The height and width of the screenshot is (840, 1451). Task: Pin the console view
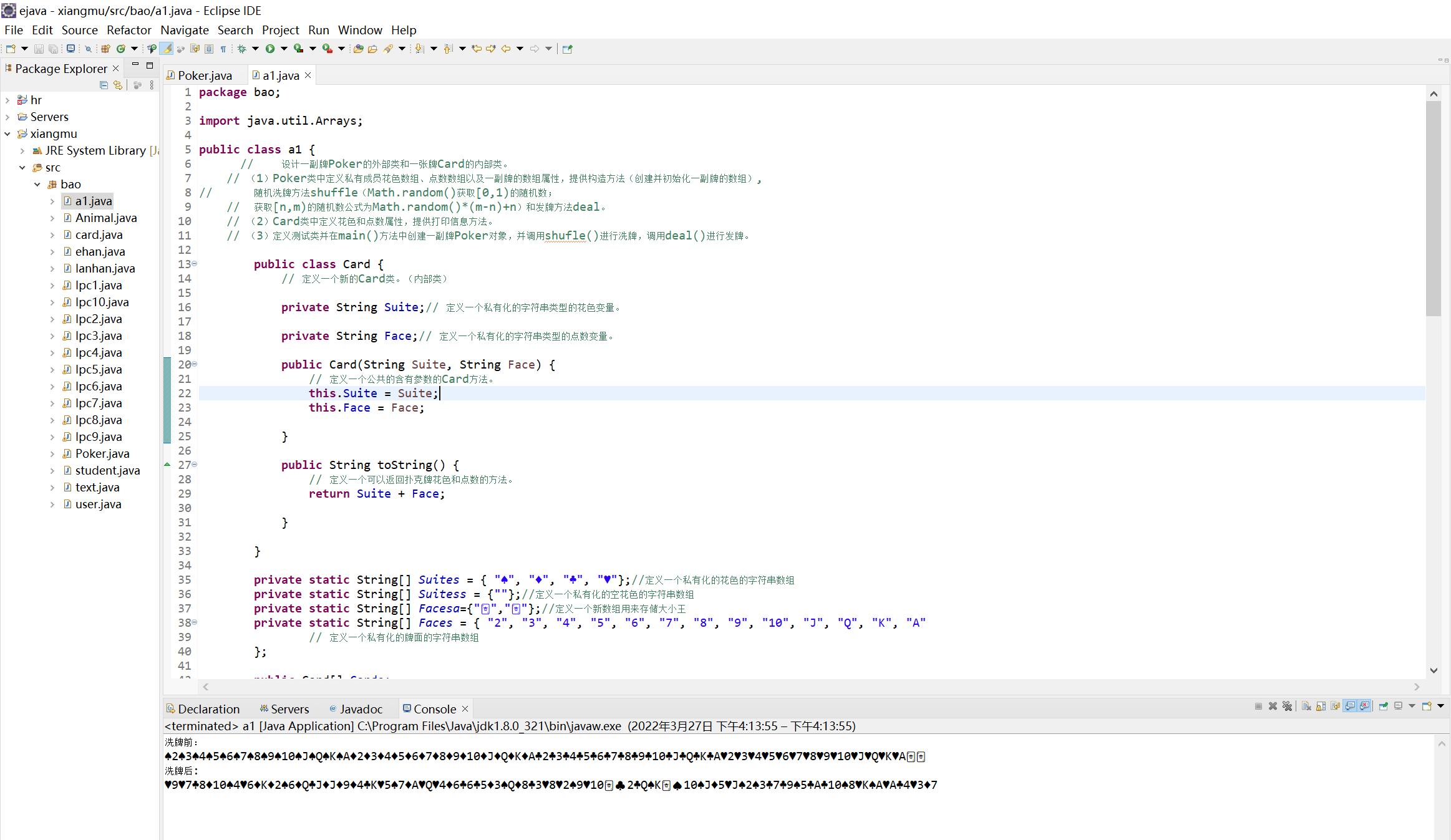tap(1383, 706)
